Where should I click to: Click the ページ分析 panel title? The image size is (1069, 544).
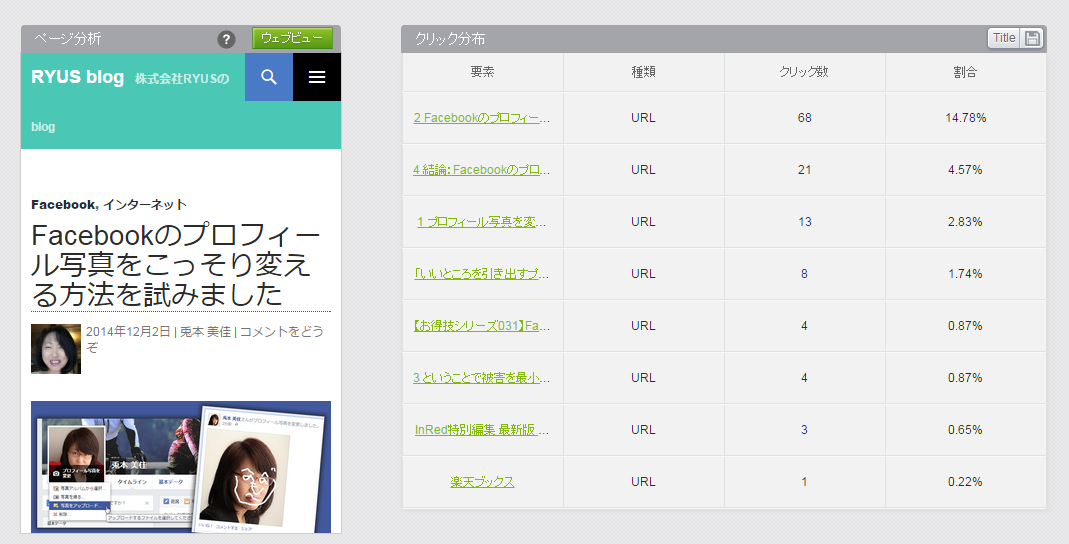(x=67, y=39)
